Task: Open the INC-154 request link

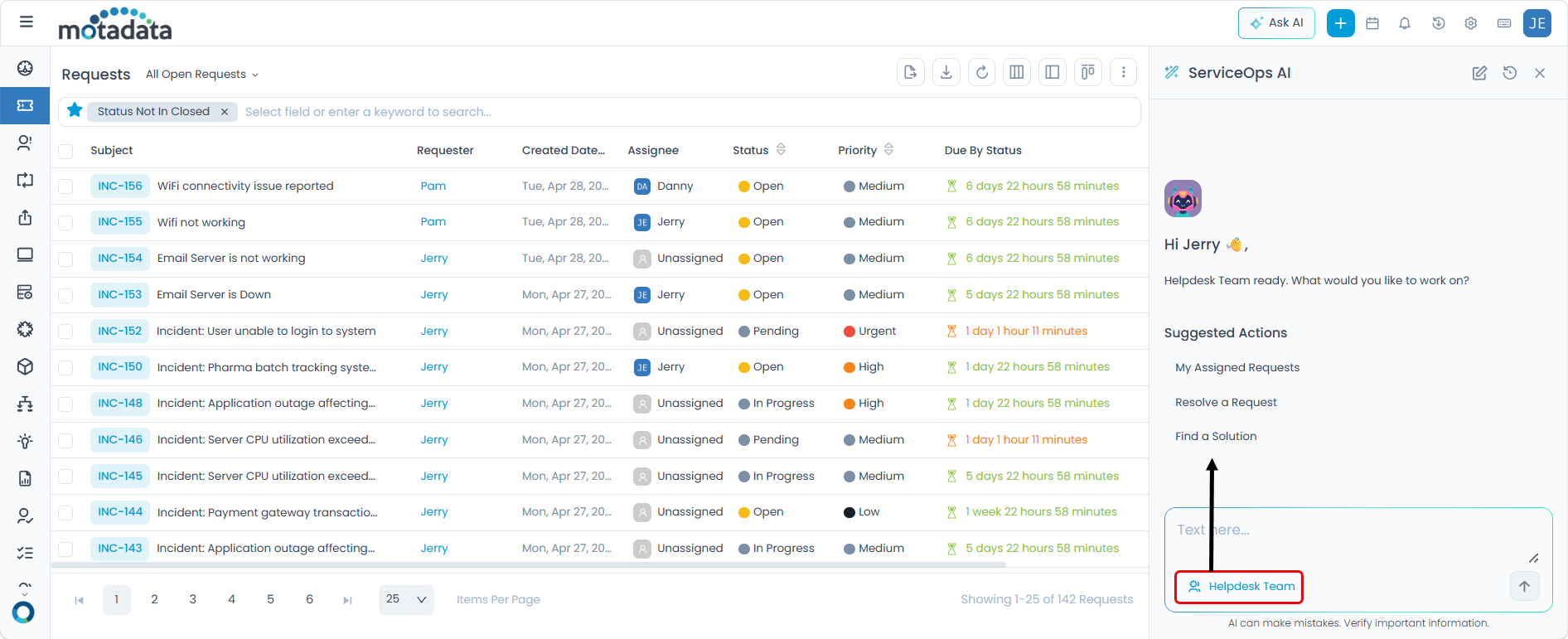Action: pyautogui.click(x=120, y=259)
